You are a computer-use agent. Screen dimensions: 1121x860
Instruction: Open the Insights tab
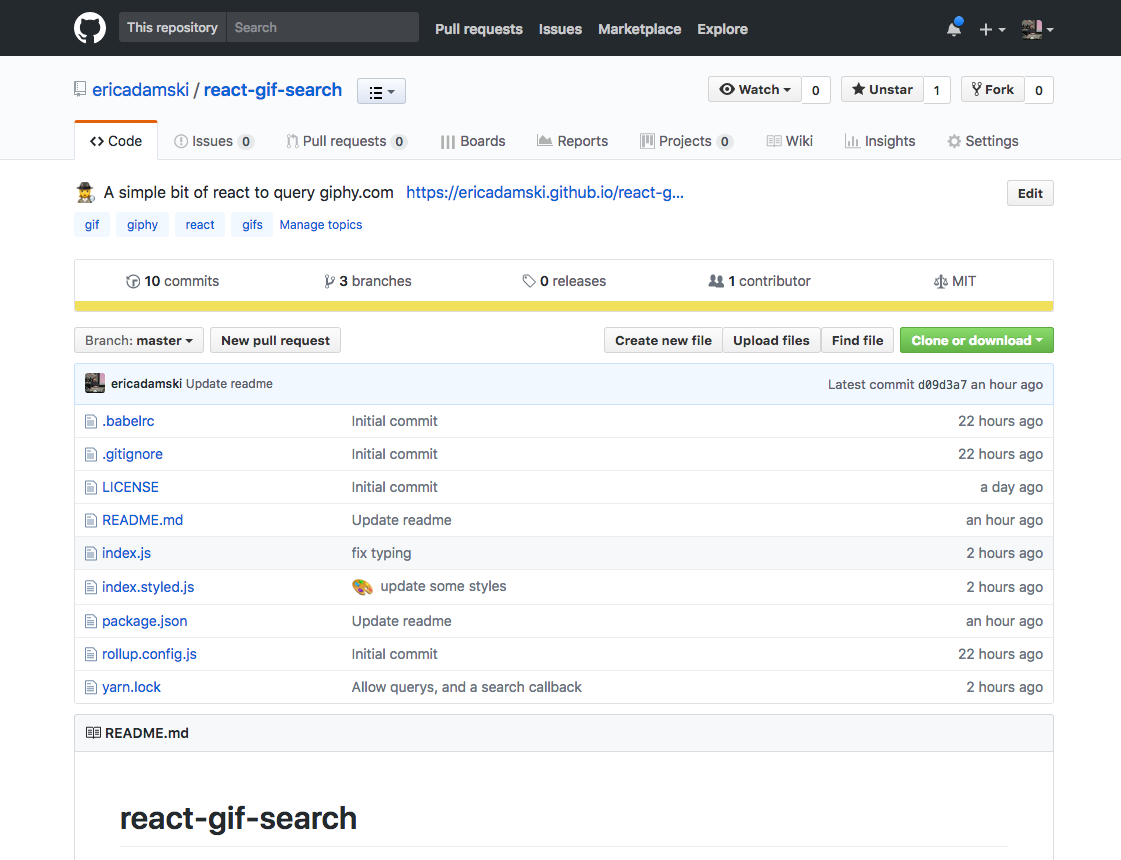[880, 141]
